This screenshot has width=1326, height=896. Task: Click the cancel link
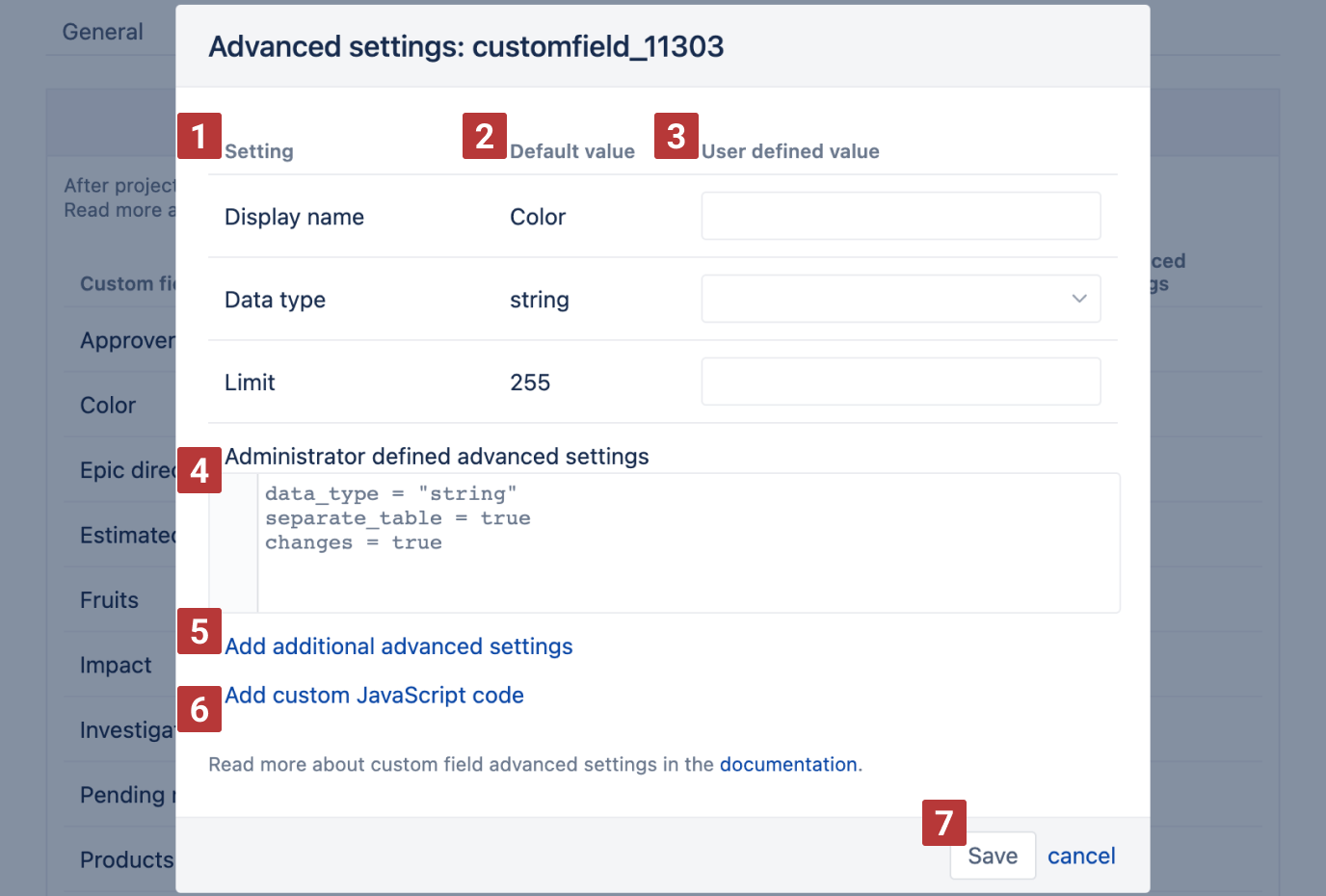(1080, 856)
